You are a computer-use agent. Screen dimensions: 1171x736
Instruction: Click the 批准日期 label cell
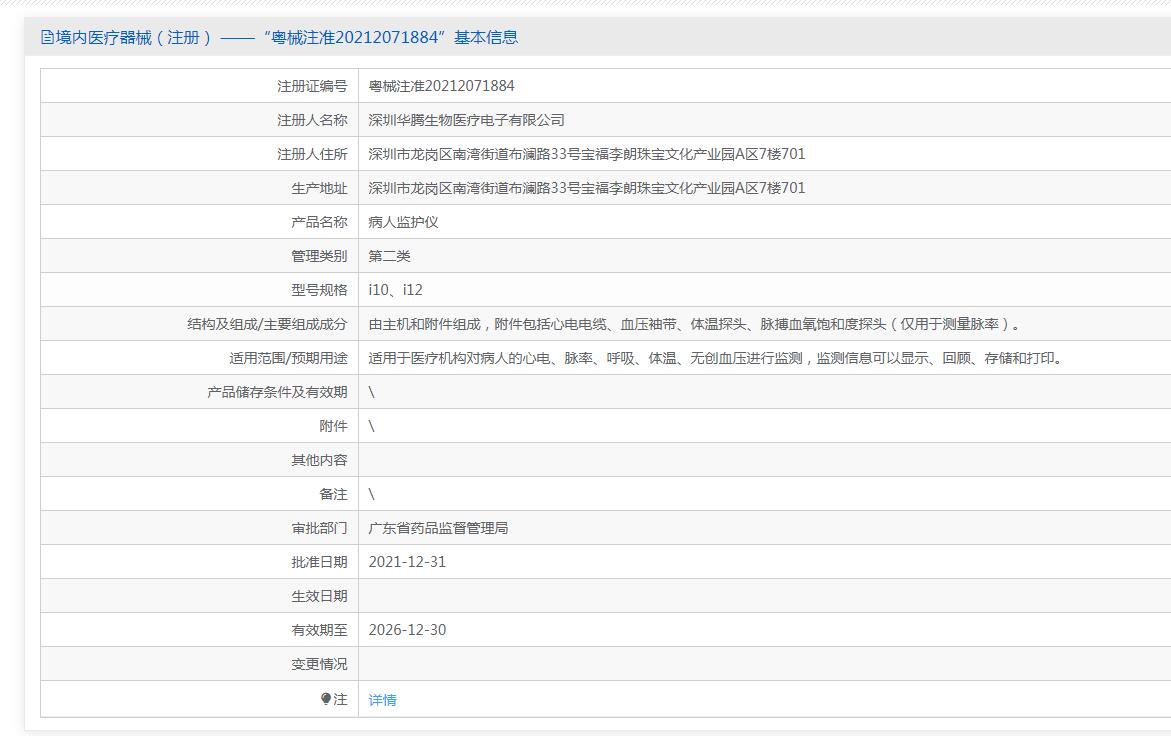coord(199,561)
